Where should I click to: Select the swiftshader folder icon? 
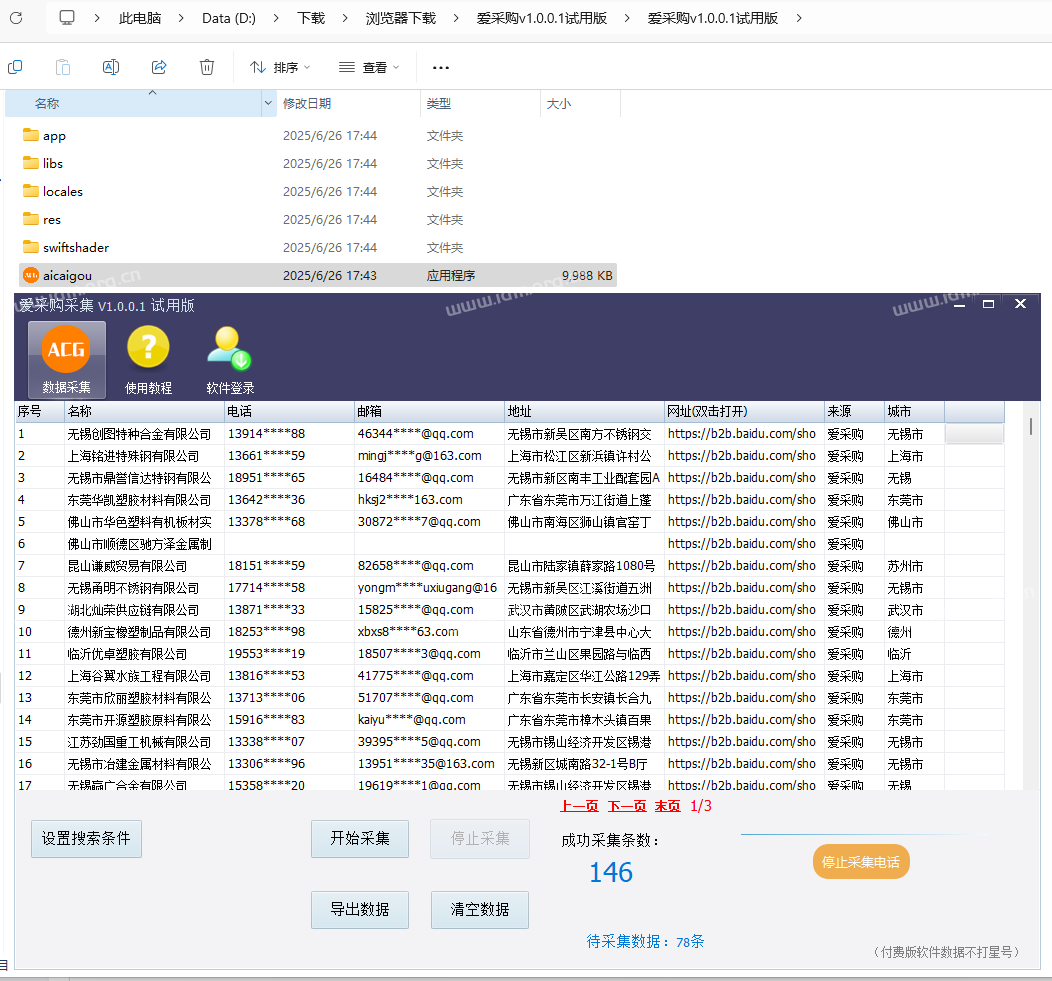point(31,247)
